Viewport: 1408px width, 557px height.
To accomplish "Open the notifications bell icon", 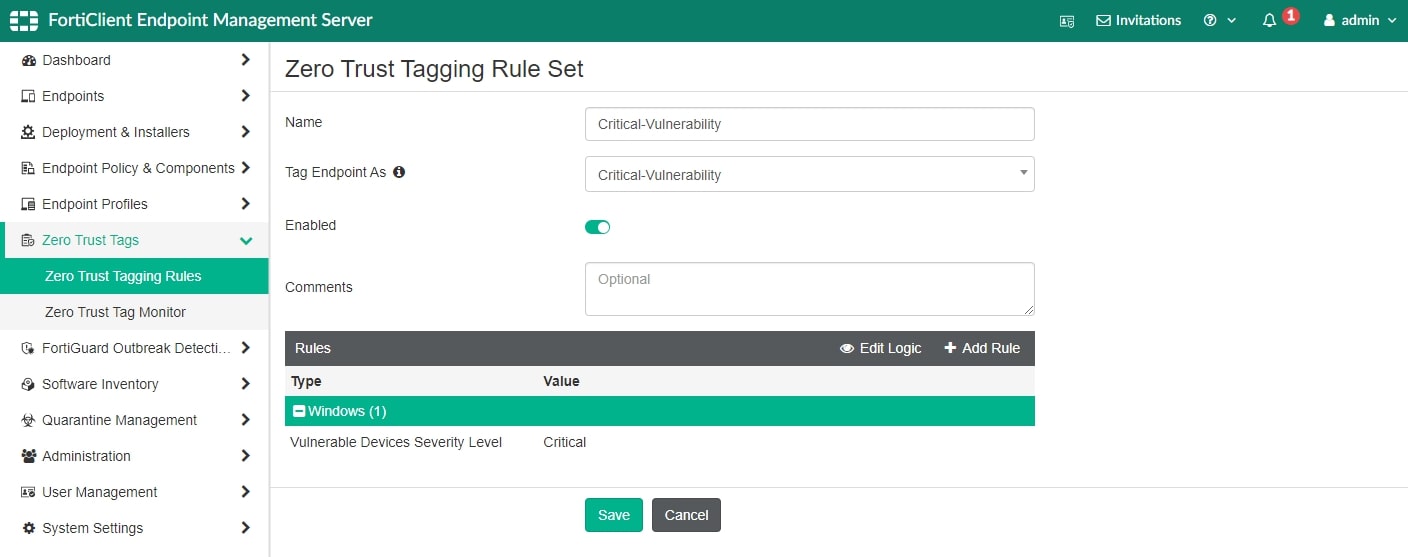I will [1270, 20].
